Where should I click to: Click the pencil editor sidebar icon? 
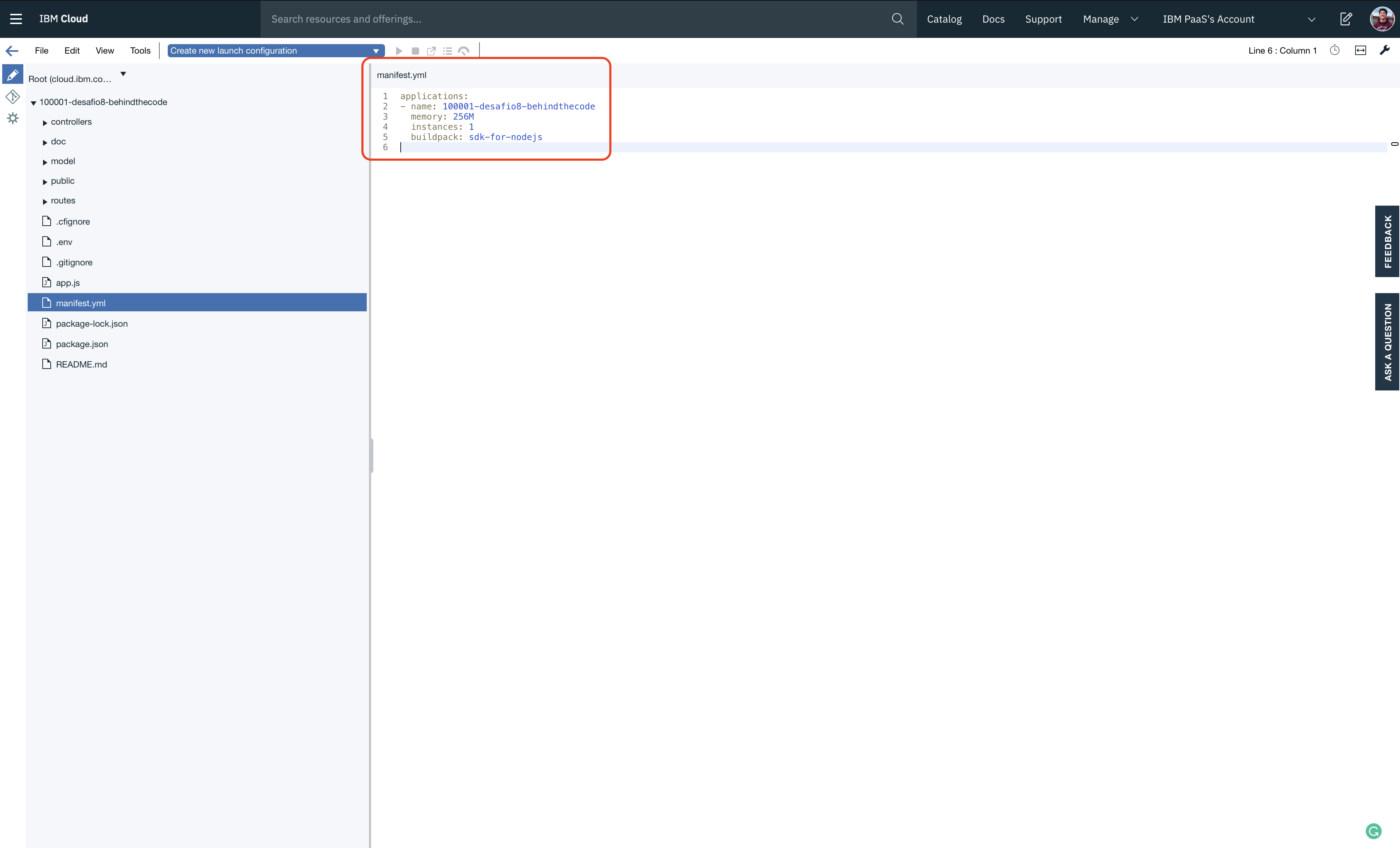12,75
